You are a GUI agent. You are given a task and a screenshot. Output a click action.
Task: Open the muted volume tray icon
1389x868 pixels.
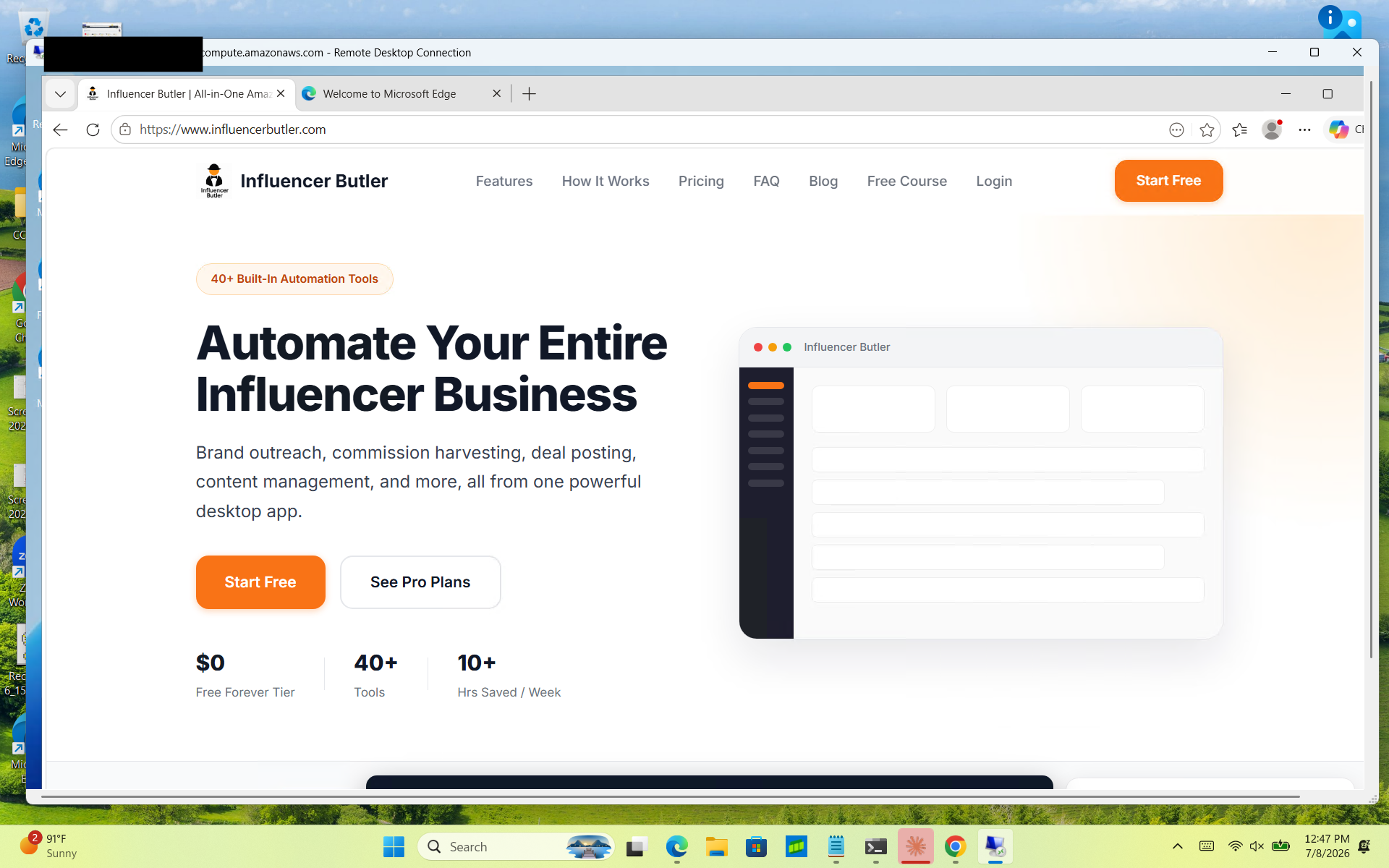(1257, 846)
